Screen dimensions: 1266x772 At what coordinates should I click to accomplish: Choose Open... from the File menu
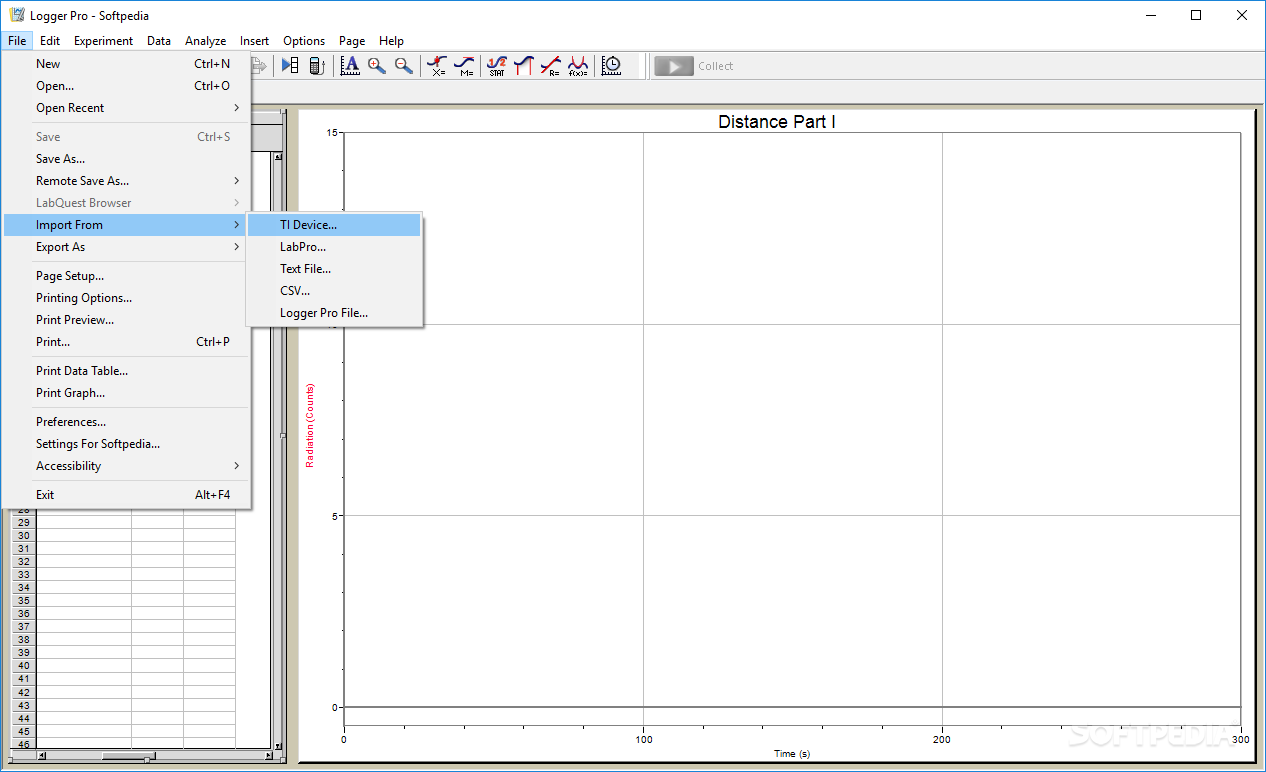point(126,86)
